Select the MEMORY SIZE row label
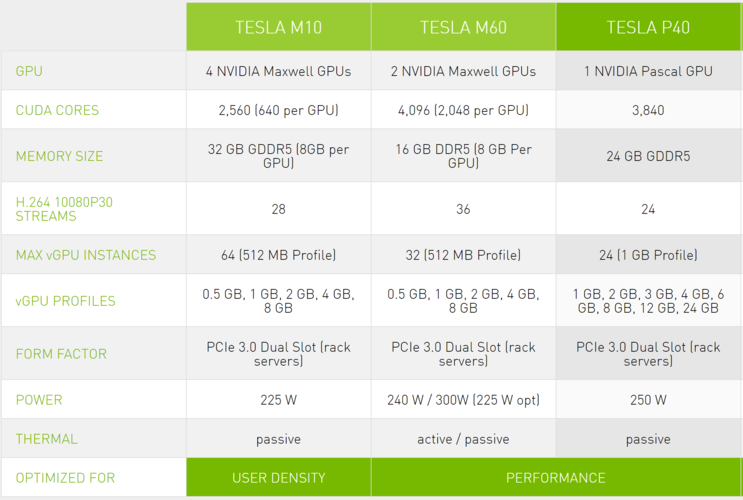Screen dimensions: 743x500 pyautogui.click(x=59, y=156)
